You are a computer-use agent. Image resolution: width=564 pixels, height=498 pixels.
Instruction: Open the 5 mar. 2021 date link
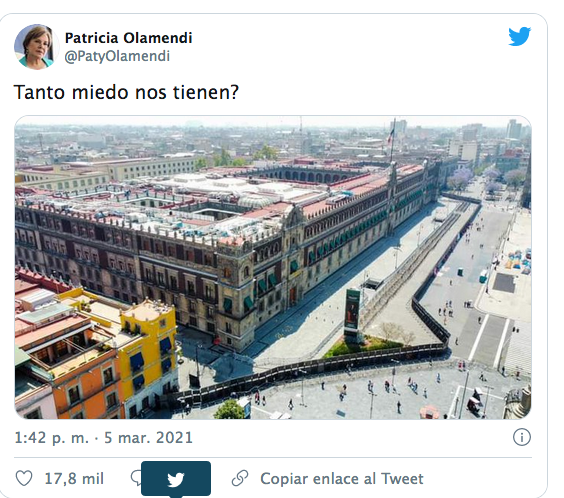coord(149,438)
